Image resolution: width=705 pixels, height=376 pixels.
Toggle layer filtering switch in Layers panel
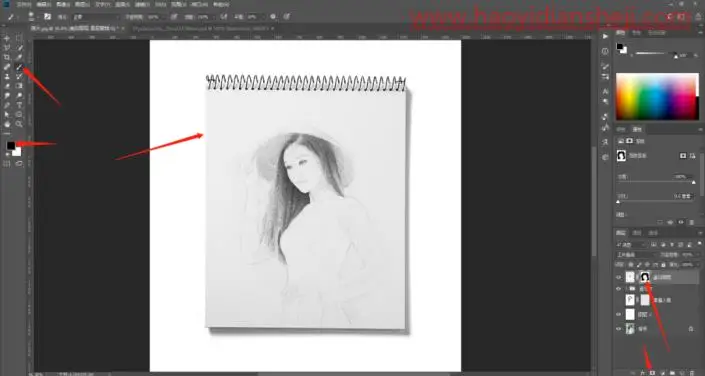coord(700,244)
